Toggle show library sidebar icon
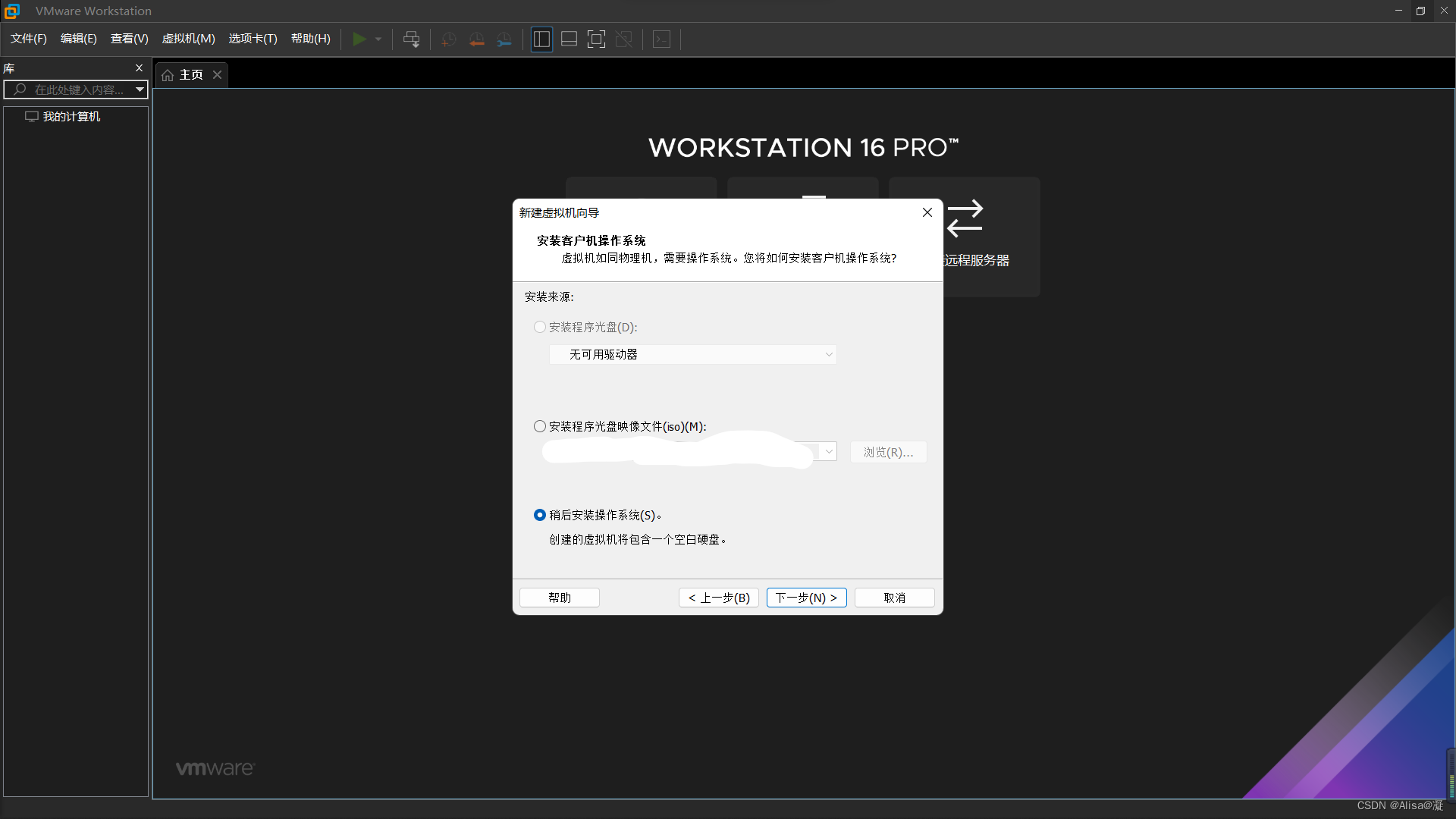This screenshot has height=819, width=1456. point(541,39)
